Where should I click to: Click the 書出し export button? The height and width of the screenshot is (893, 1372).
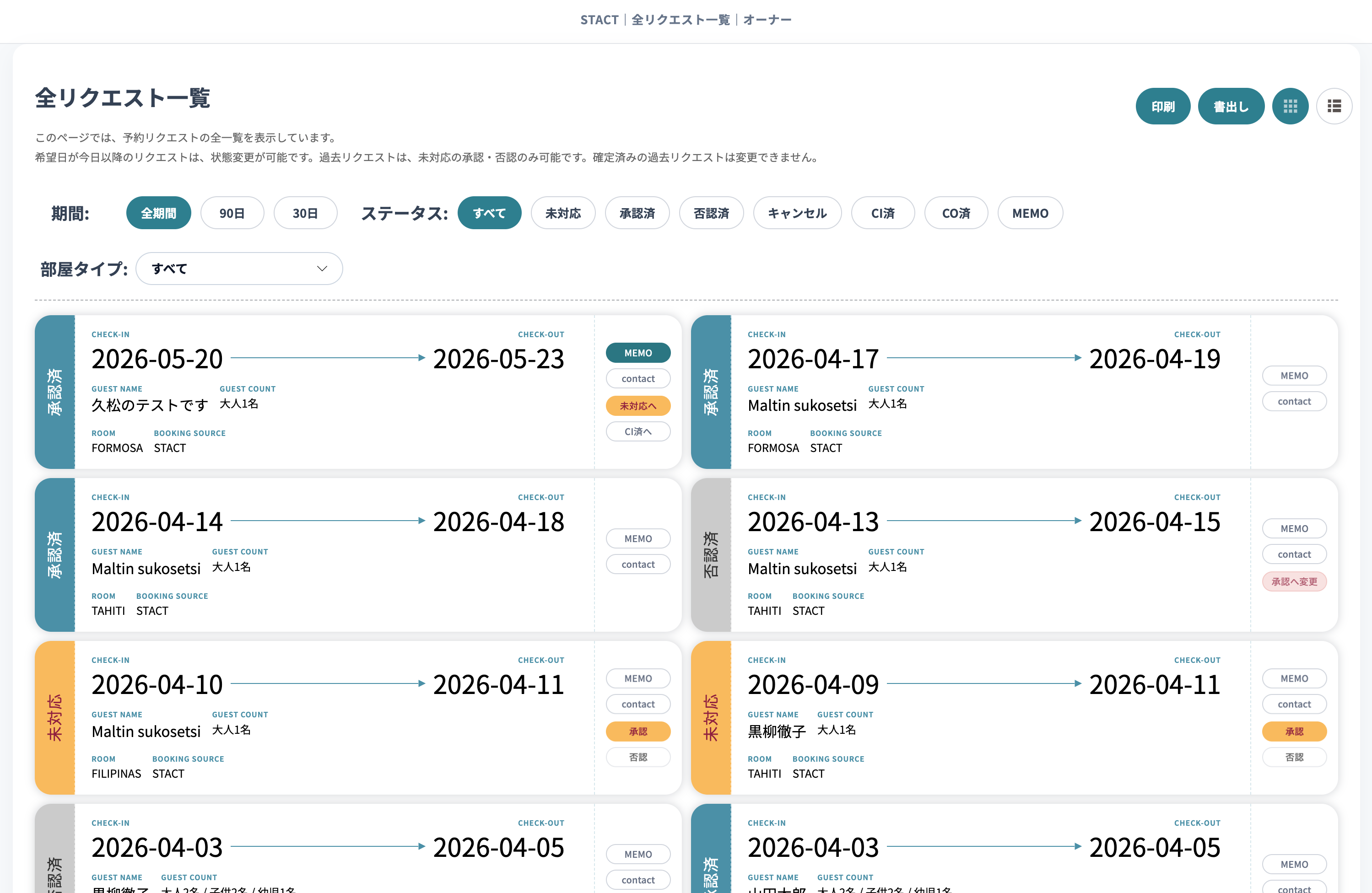1231,106
